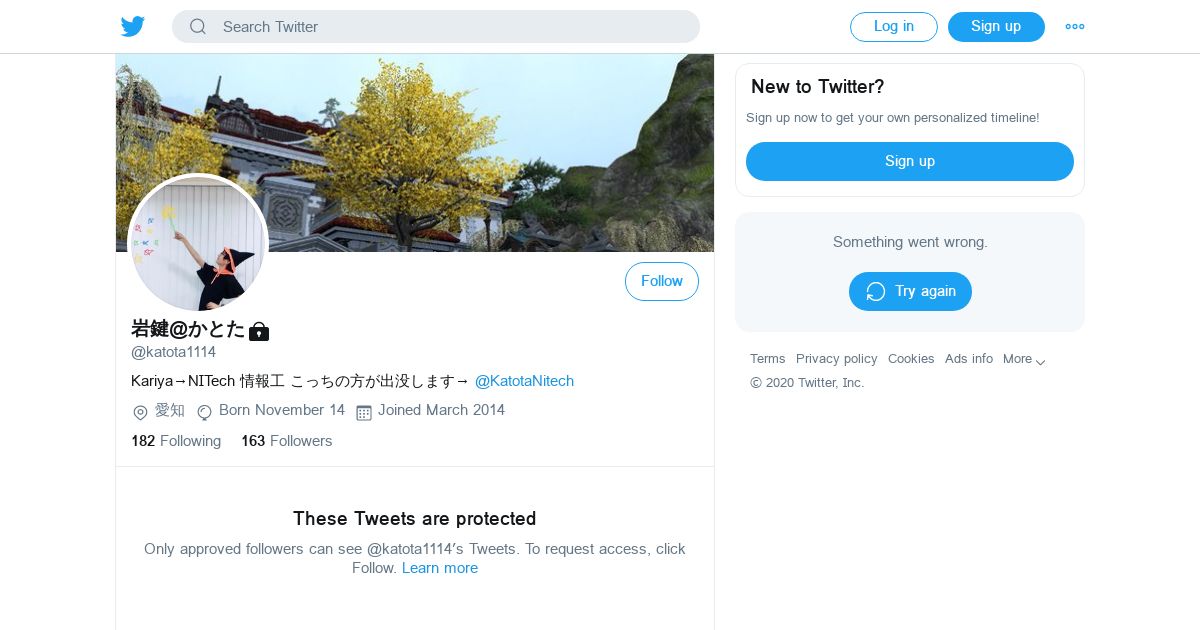Follow the katota1114 account

(662, 281)
